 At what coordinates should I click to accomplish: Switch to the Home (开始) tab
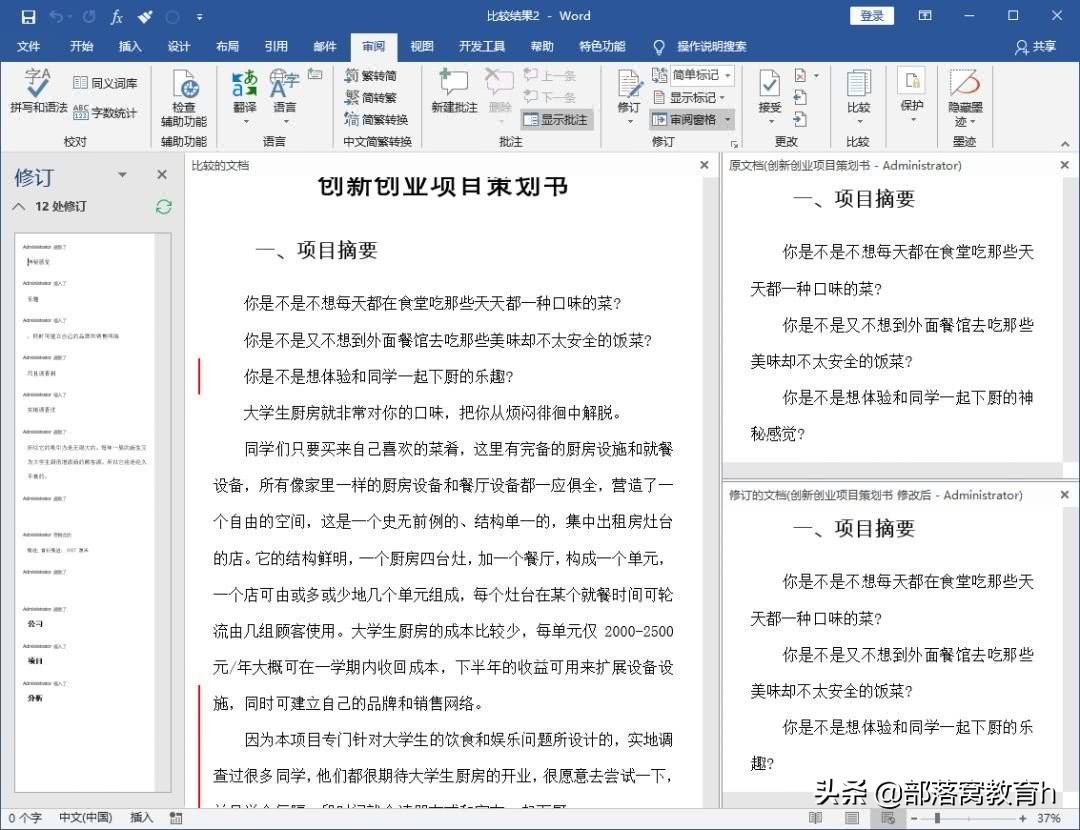[81, 47]
